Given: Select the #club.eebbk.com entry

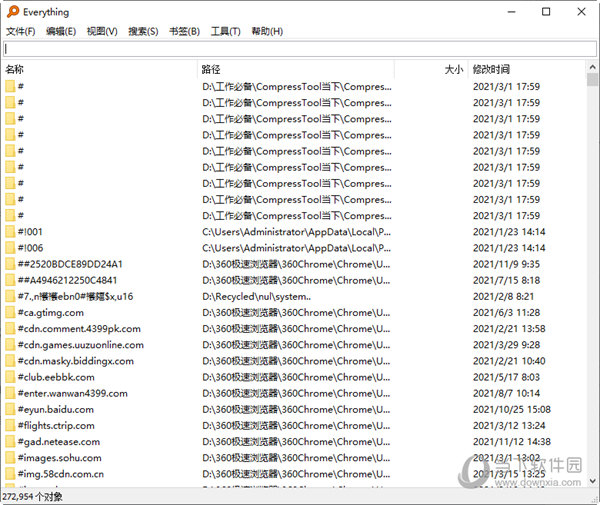Looking at the screenshot, I should (x=56, y=377).
